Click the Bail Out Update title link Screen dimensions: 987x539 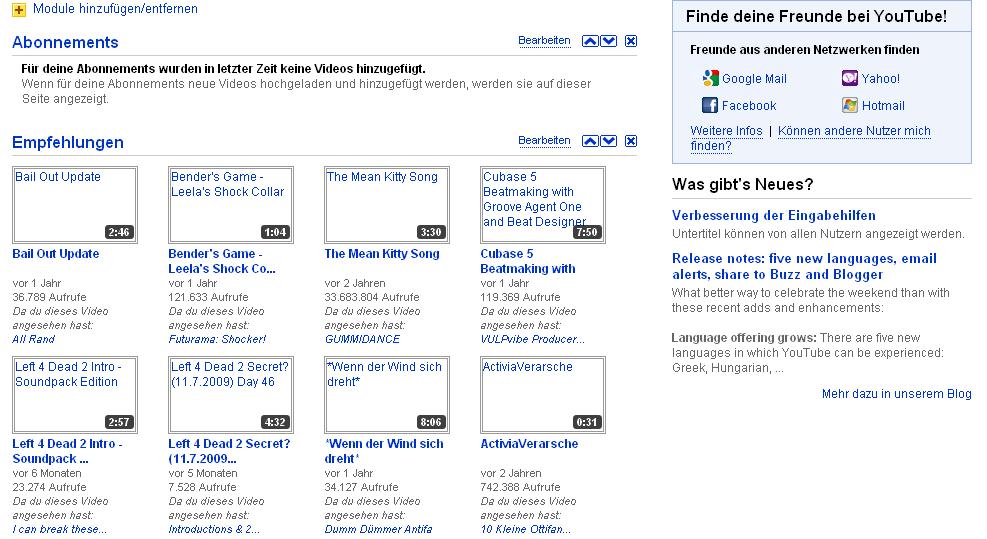(x=56, y=254)
